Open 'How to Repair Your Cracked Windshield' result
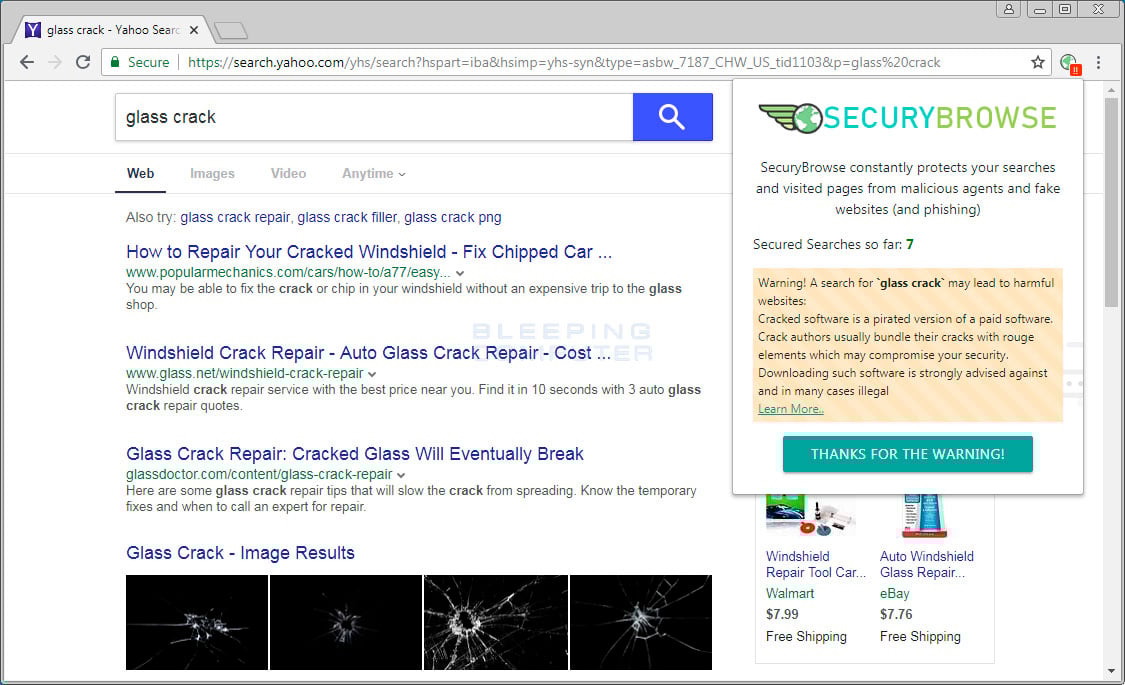This screenshot has width=1125, height=685. coord(369,252)
